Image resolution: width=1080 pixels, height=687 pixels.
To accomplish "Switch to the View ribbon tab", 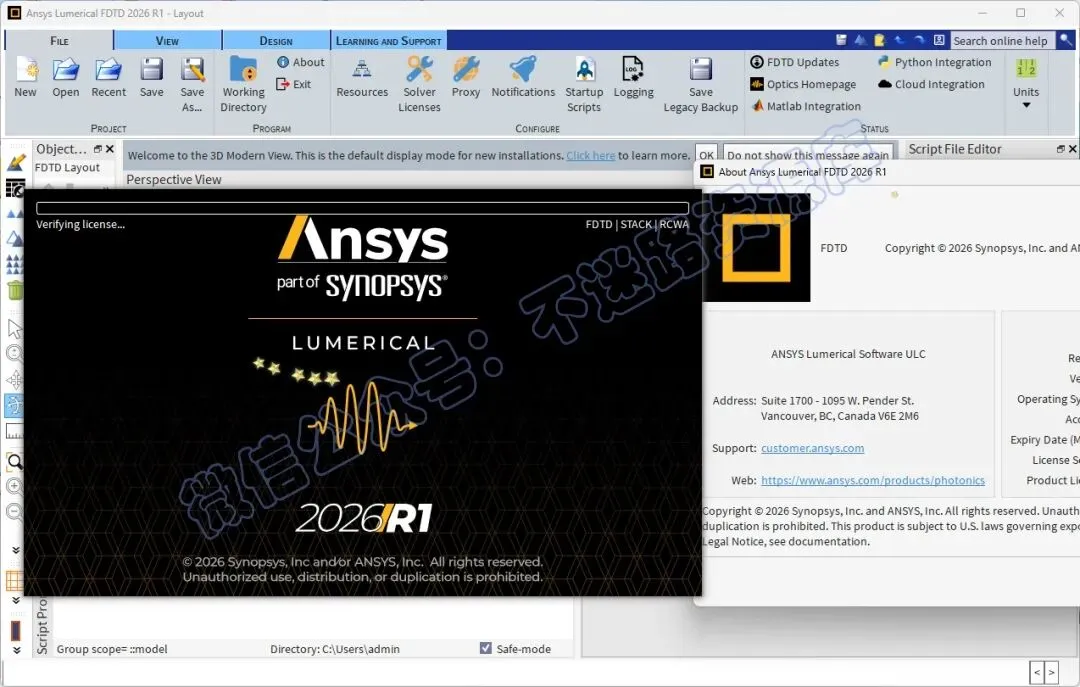I will pos(167,41).
